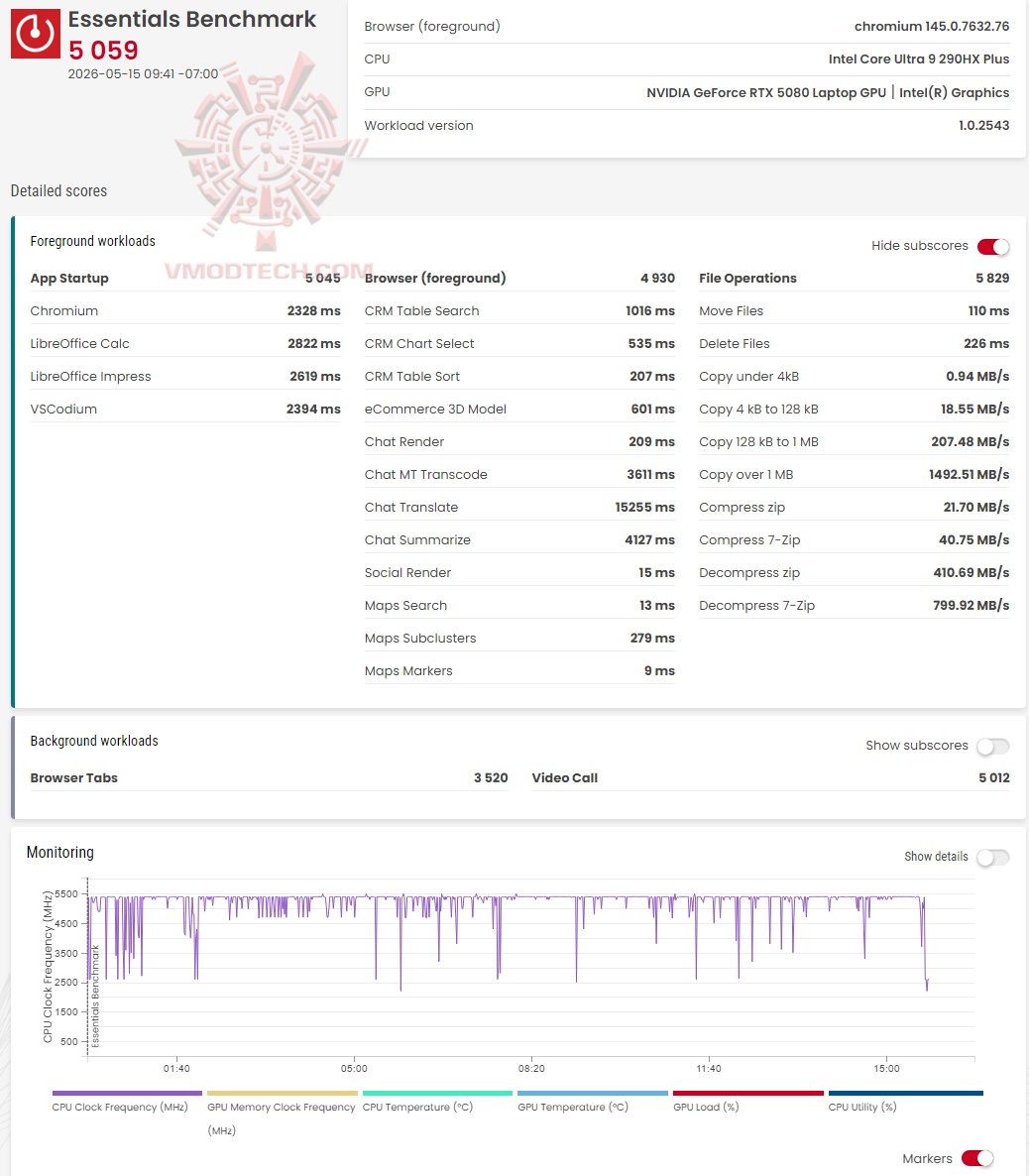This screenshot has width=1029, height=1176.
Task: Select the CPU Utility (%) legend
Action: coord(905,1101)
